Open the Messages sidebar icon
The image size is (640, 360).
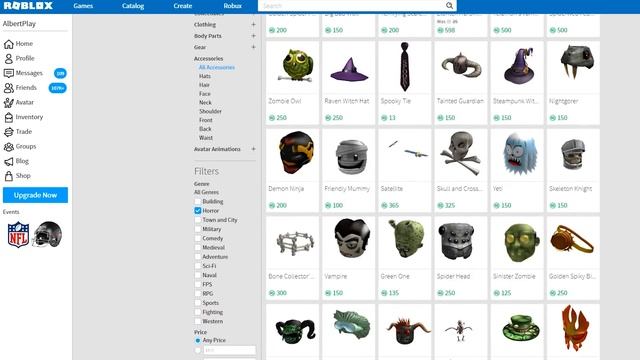pos(9,73)
